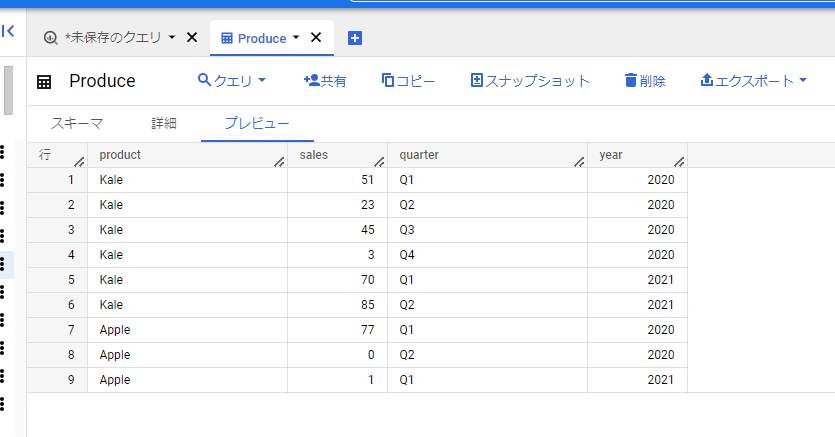Open the unsaved query tab dropdown arrow
The image size is (835, 437).
pyautogui.click(x=172, y=37)
